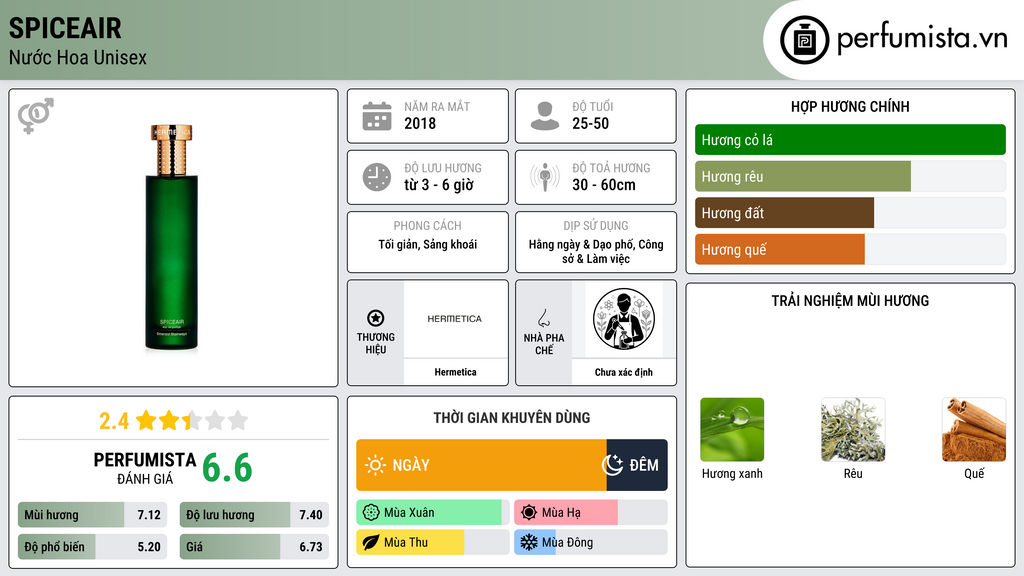This screenshot has width=1024, height=576.
Task: Click the Hương rêu accord bar
Action: coord(850,176)
